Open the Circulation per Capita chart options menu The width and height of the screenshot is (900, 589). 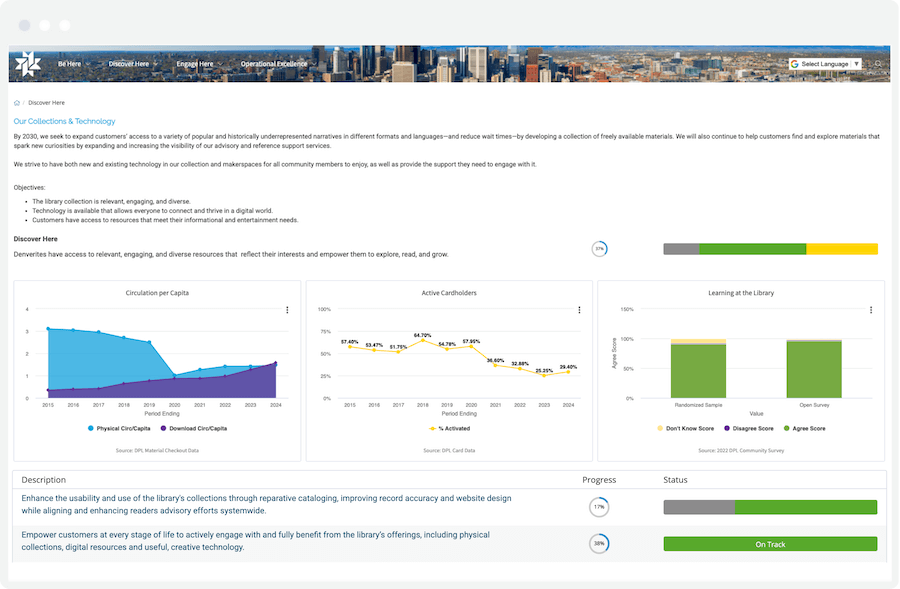[287, 310]
